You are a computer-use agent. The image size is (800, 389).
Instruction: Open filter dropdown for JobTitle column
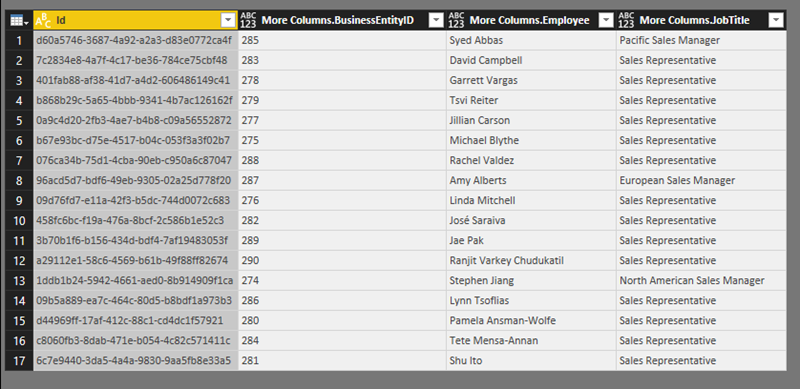(776, 20)
